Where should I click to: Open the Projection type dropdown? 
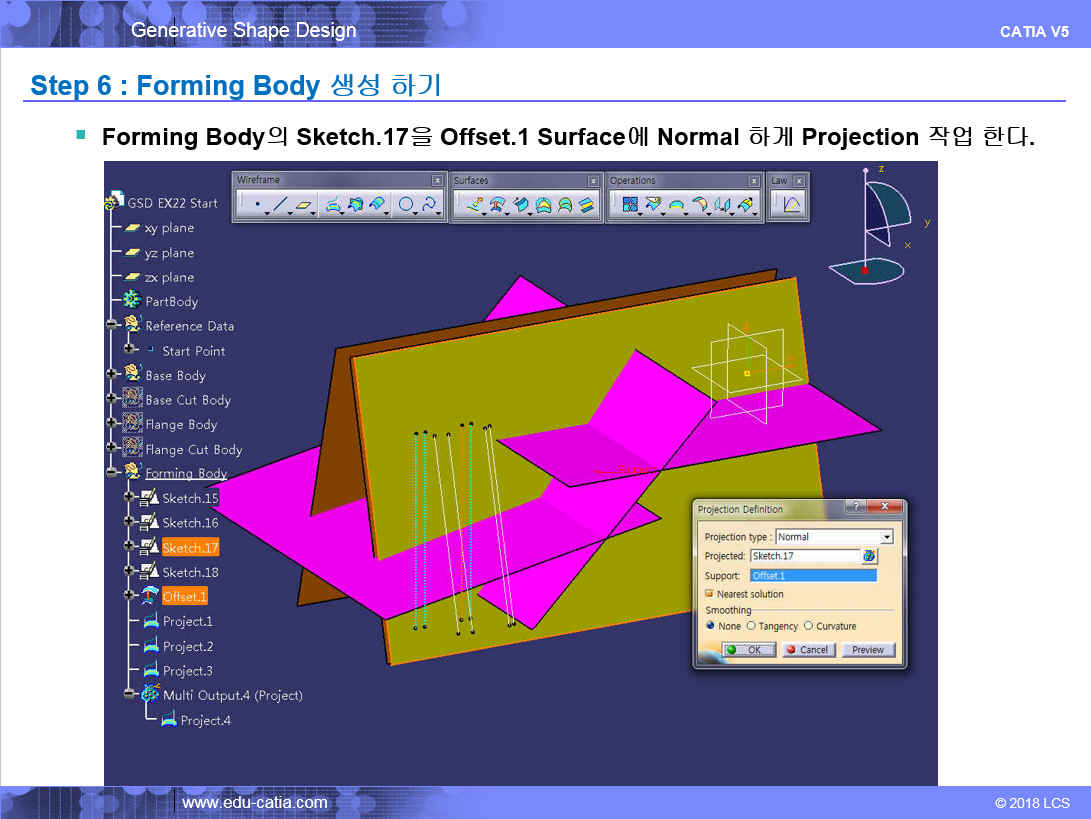click(886, 537)
